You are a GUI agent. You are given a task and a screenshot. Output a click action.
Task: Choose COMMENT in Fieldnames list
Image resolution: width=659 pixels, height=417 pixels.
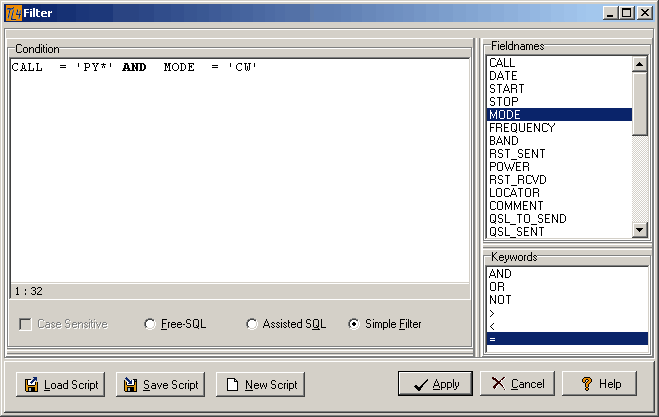pos(559,206)
